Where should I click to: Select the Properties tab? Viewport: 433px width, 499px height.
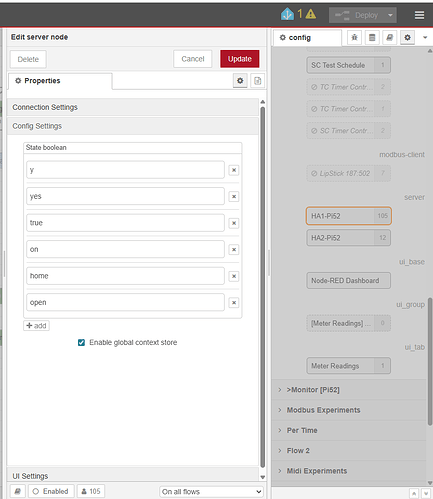coord(60,81)
